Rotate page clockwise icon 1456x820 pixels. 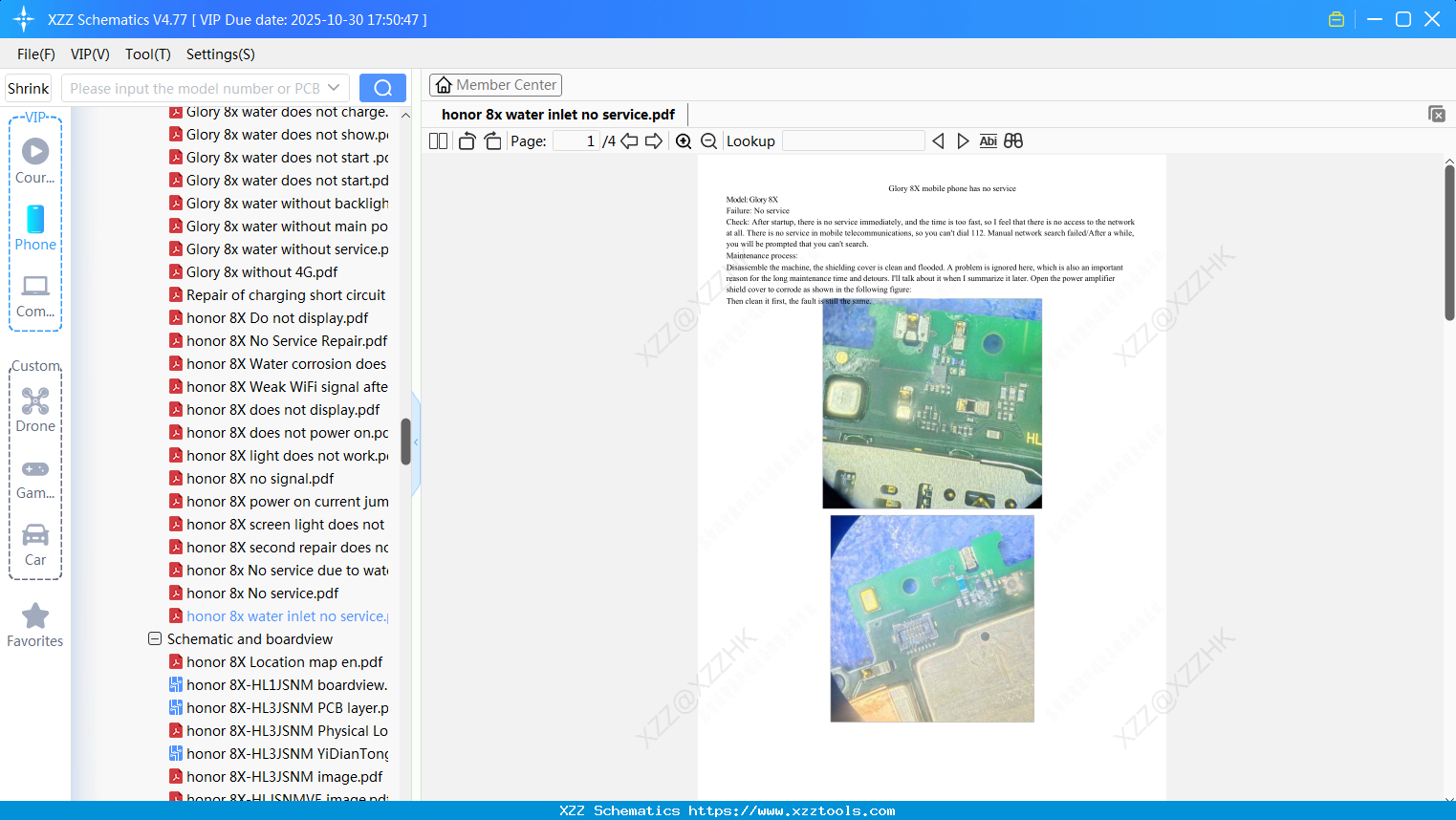coord(492,141)
